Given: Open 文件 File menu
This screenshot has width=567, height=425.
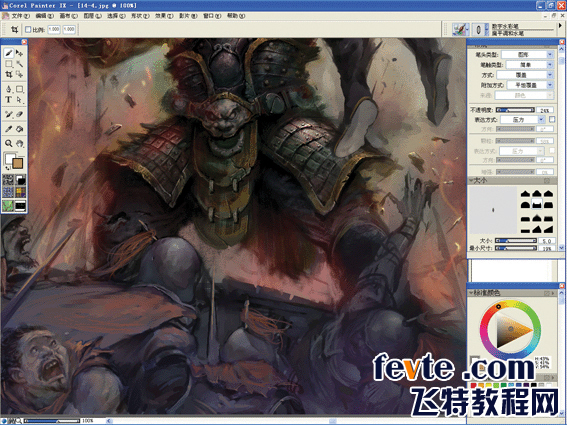Looking at the screenshot, I should point(20,16).
